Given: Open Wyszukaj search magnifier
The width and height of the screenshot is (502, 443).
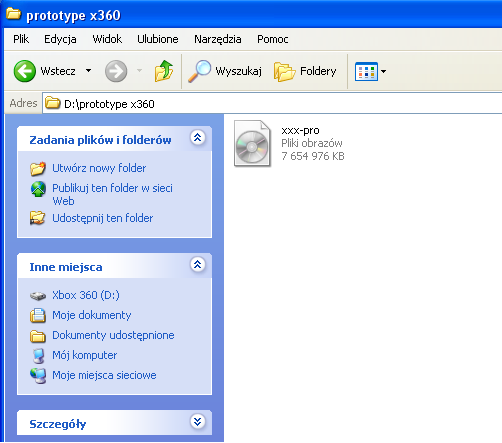Looking at the screenshot, I should [199, 71].
